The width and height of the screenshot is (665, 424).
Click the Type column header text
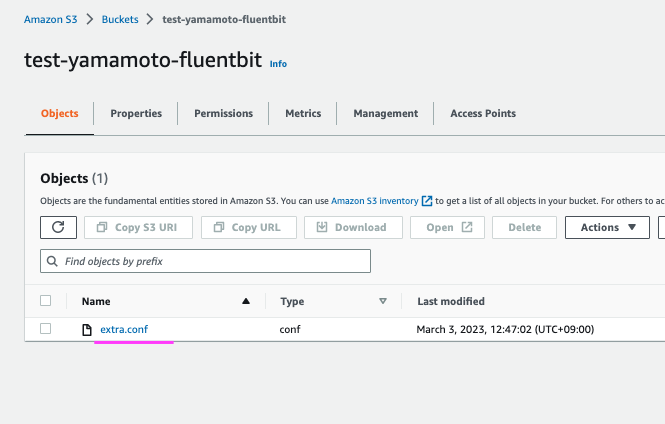(292, 301)
